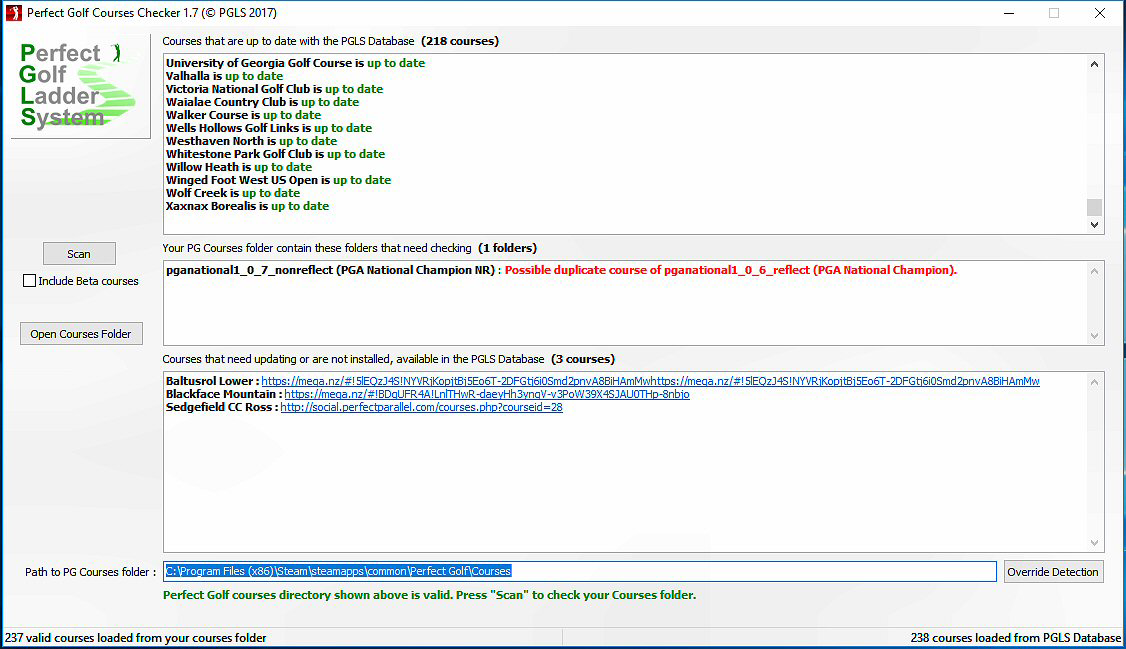Enable the Include Beta courses checkbox
Image resolution: width=1126 pixels, height=649 pixels.
point(30,281)
